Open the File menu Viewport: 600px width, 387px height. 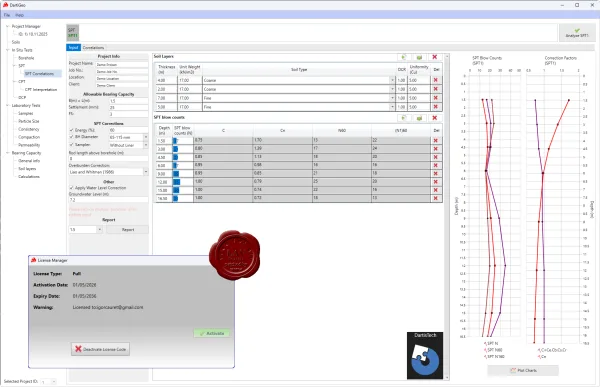(7, 15)
